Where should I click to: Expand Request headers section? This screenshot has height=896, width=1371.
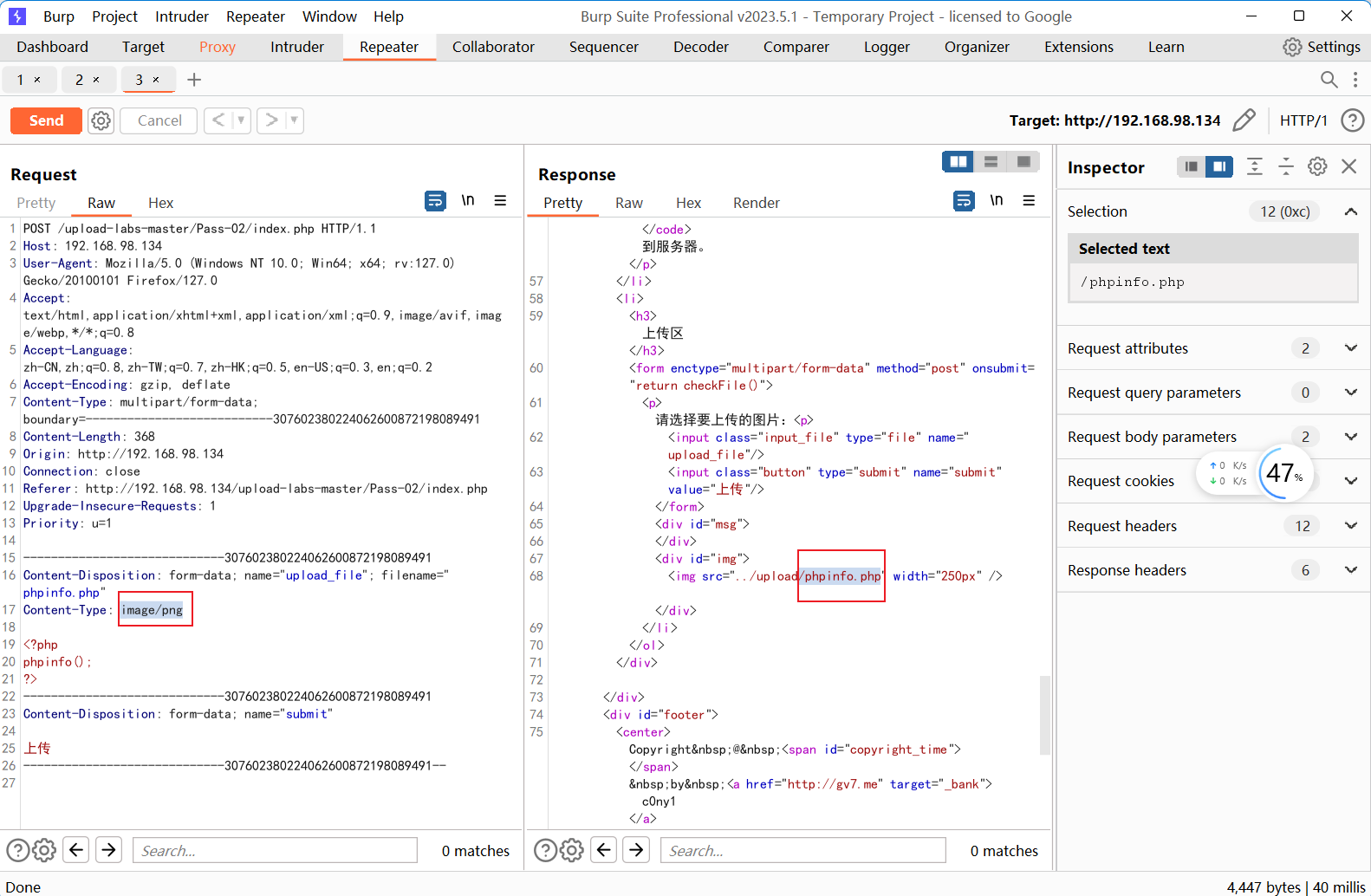pos(1351,526)
